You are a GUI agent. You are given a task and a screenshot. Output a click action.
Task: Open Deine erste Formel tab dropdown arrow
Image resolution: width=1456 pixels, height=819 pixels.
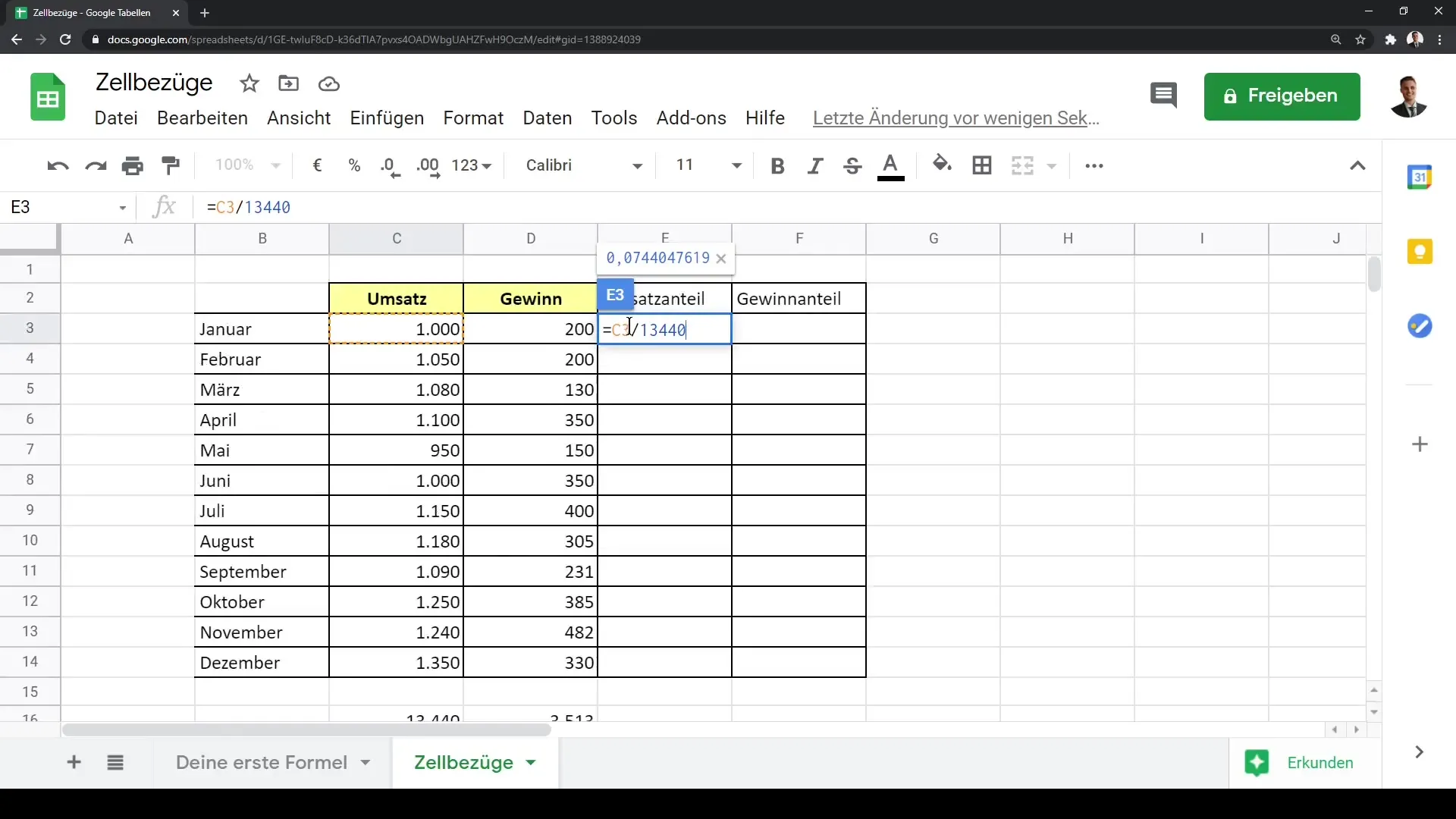(x=366, y=763)
